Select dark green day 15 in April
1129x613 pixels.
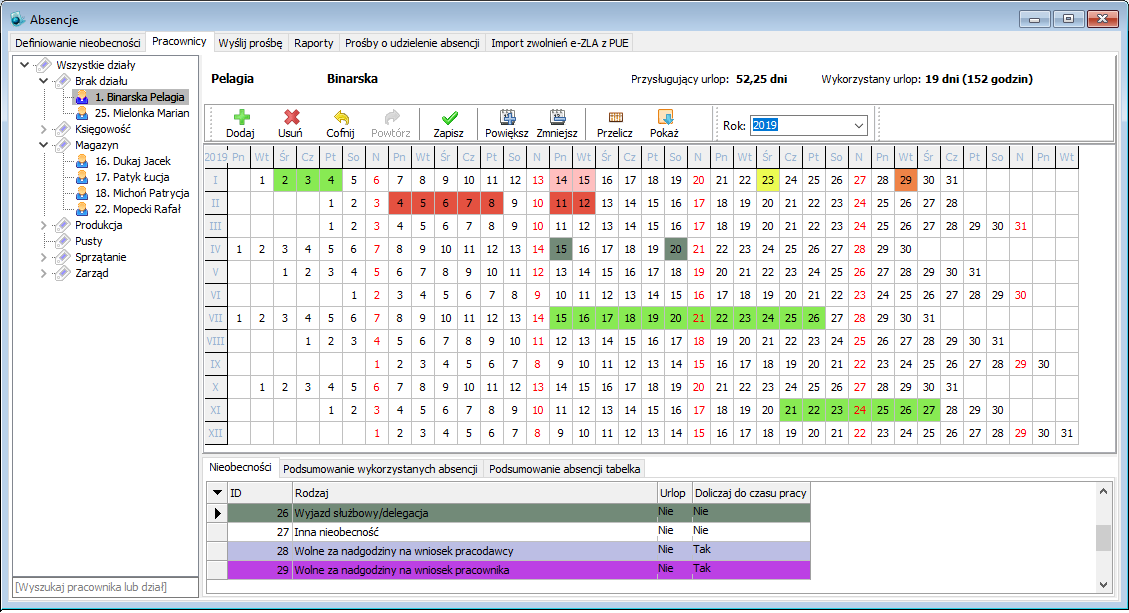[561, 249]
